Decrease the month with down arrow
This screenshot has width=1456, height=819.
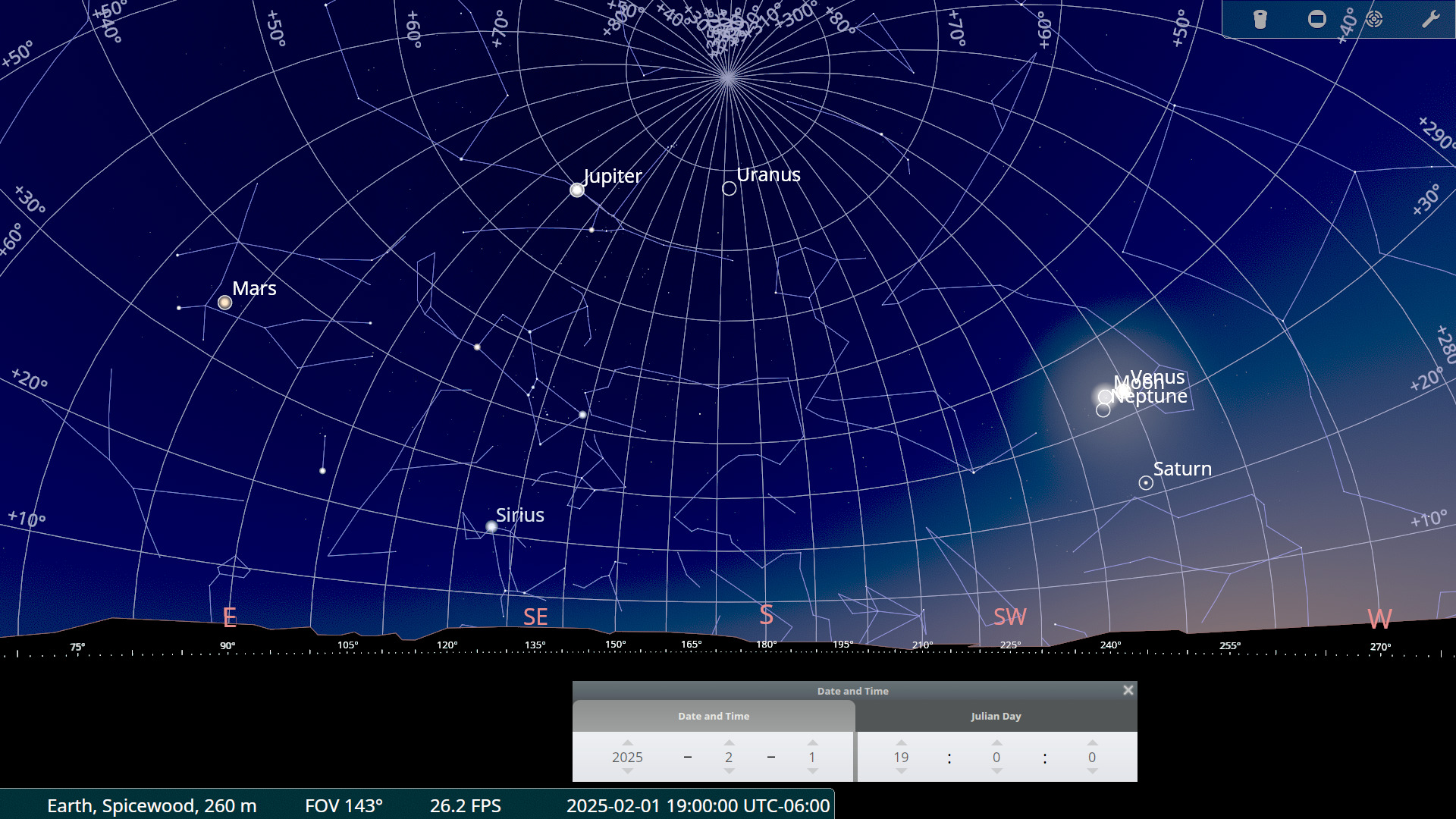729,771
